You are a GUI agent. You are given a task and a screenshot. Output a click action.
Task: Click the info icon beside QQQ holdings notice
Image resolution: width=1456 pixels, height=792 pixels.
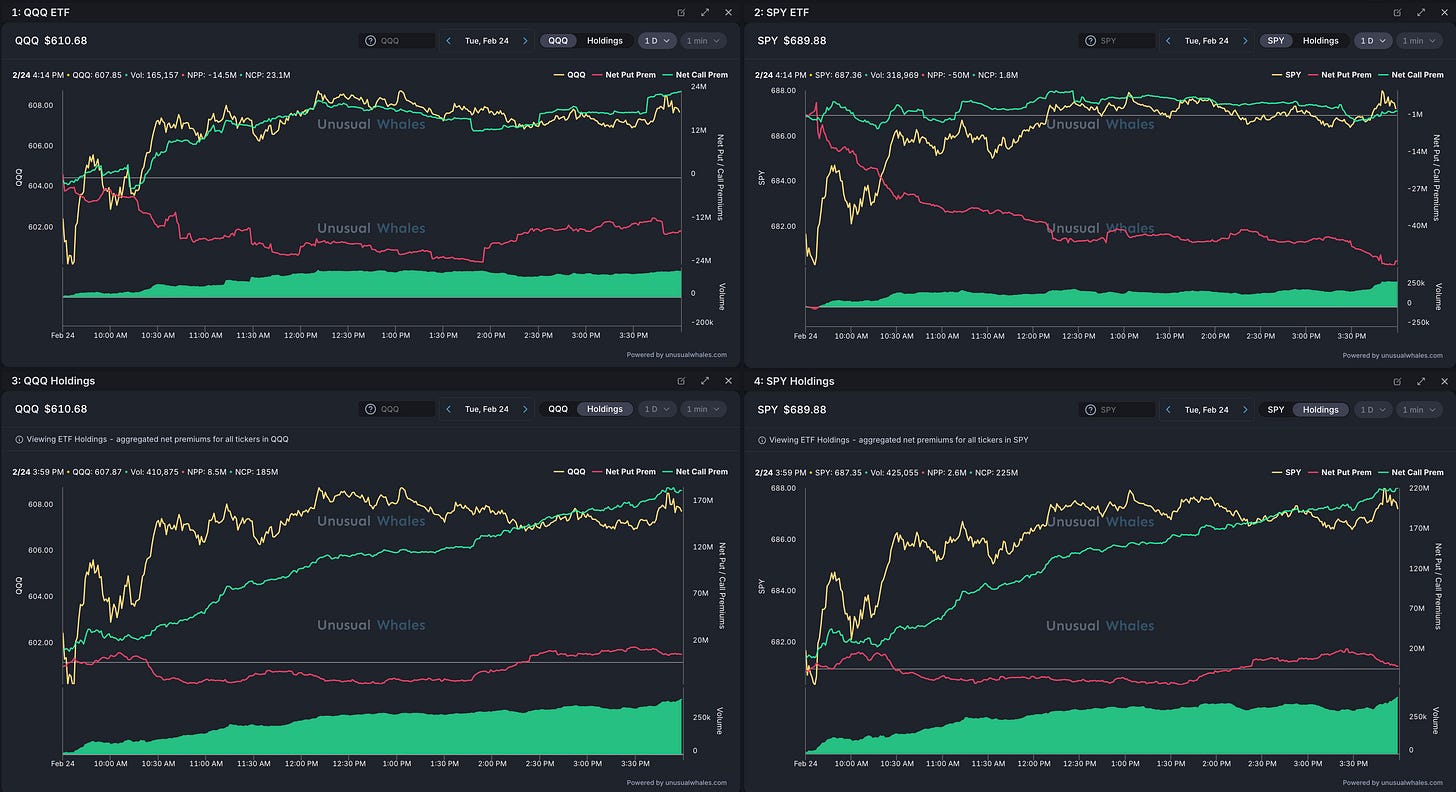19,439
